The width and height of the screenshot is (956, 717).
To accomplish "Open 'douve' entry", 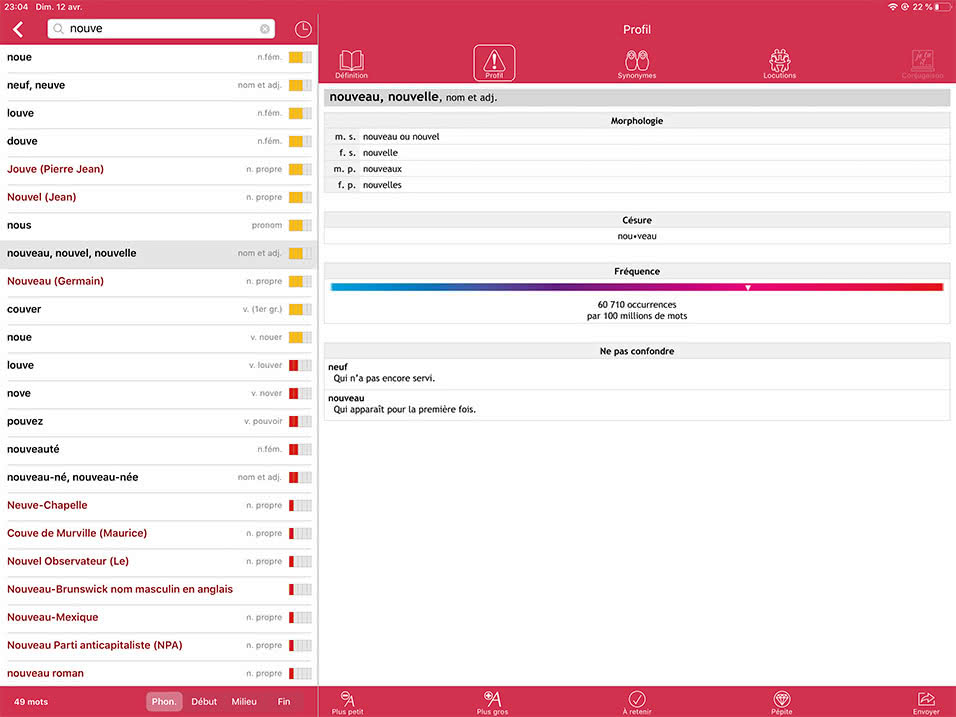I will (159, 141).
